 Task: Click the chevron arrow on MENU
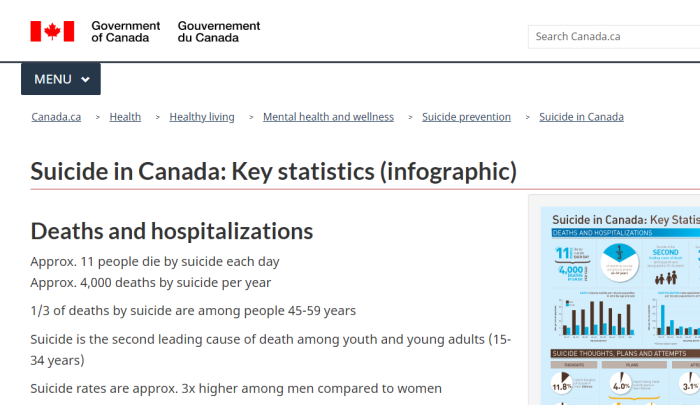tap(85, 79)
